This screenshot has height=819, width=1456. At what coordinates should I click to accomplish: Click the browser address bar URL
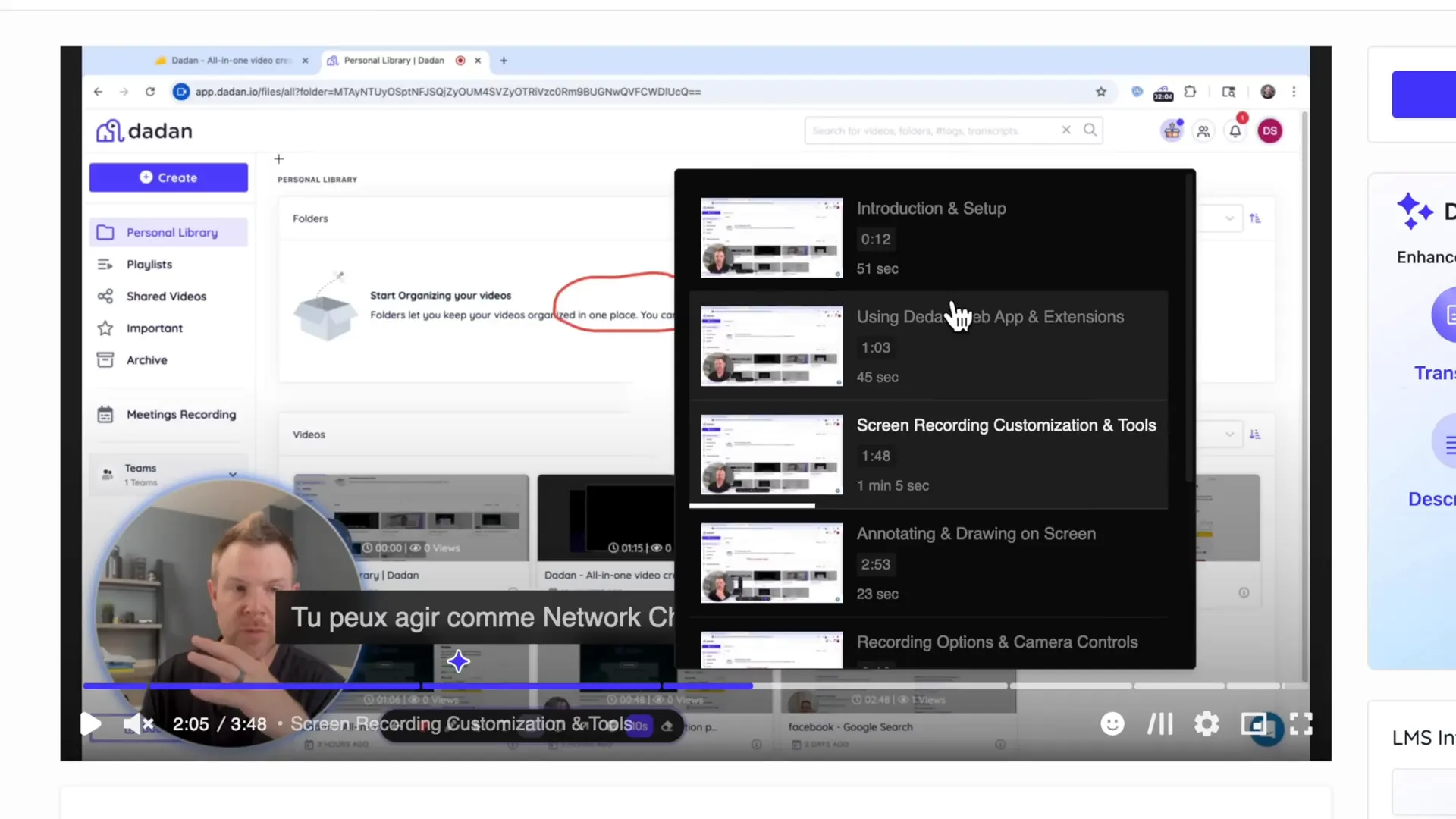click(447, 92)
